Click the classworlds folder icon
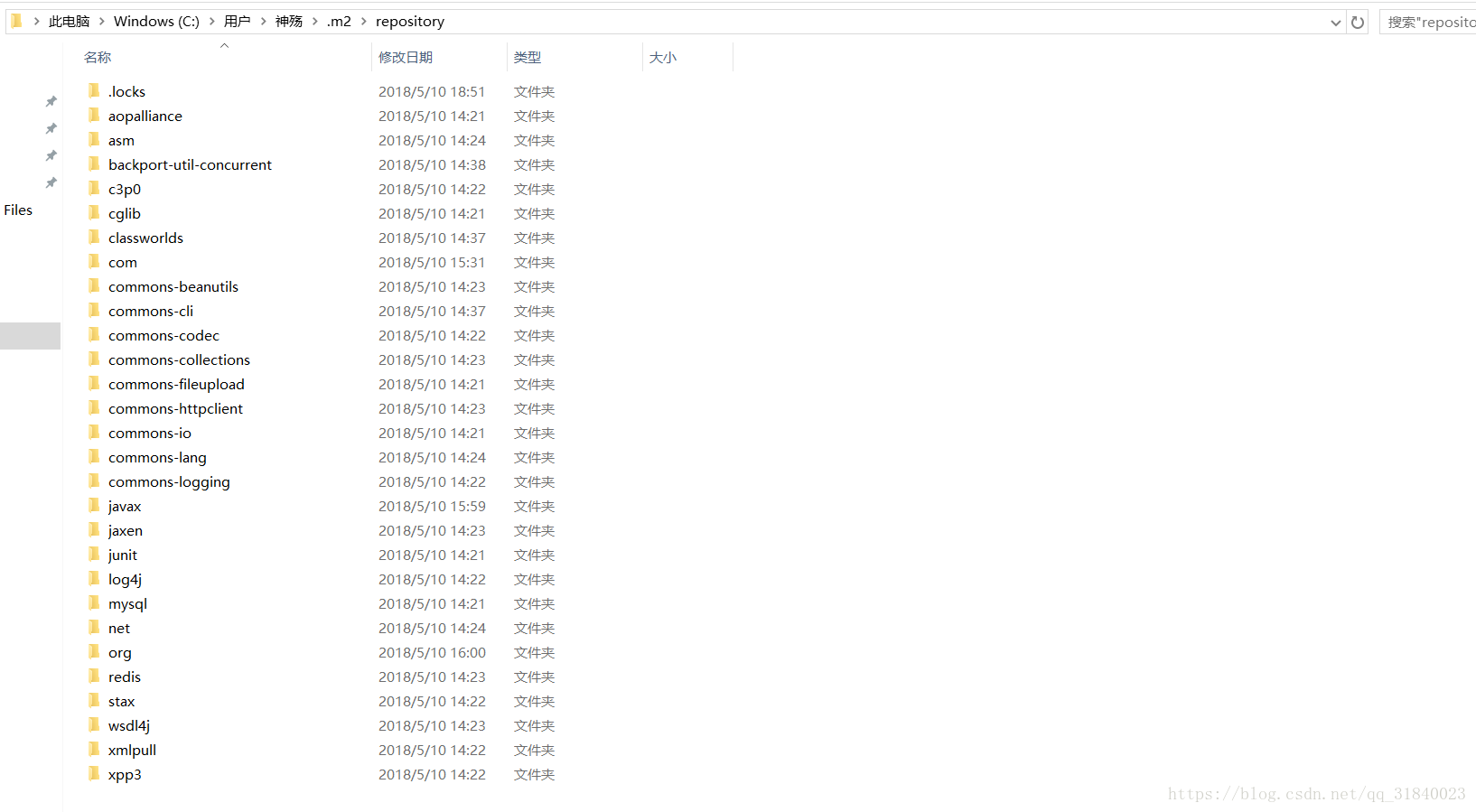This screenshot has width=1476, height=812. coord(94,237)
